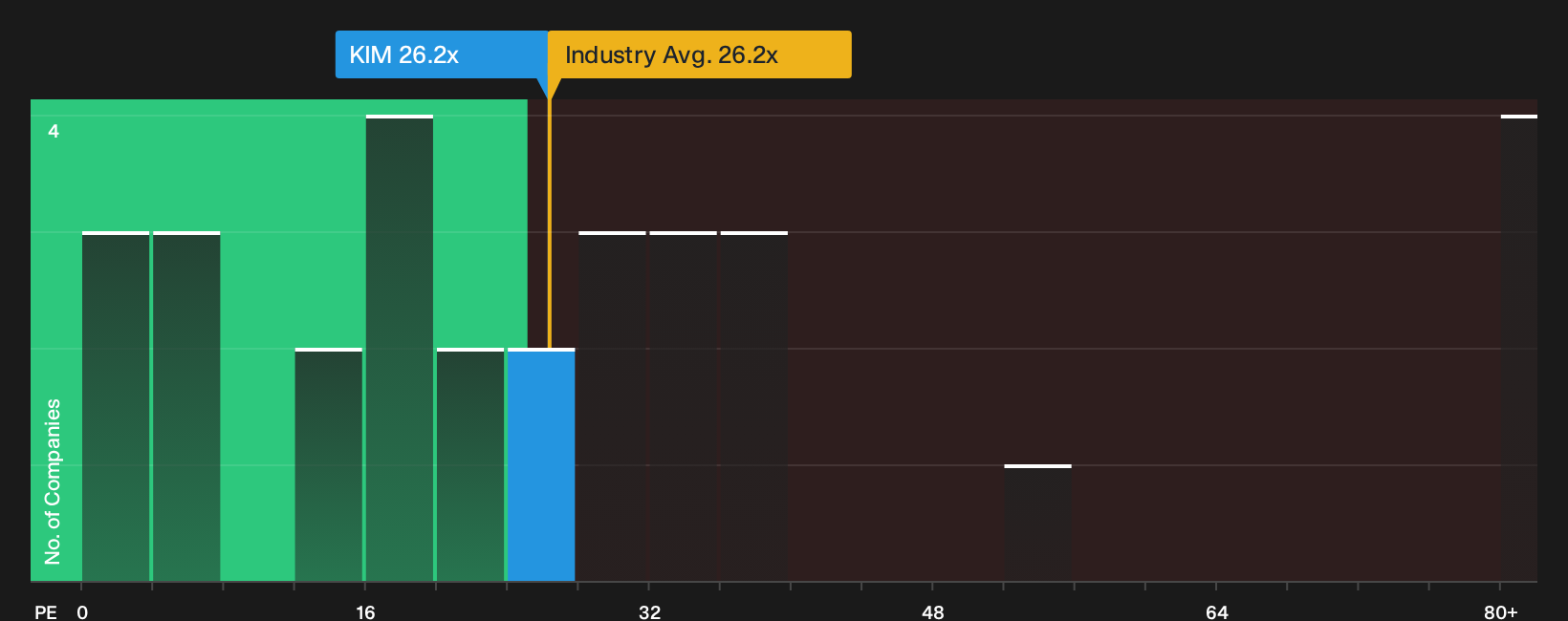The height and width of the screenshot is (621, 1568).
Task: Click the '4' y-axis value label
Action: tap(54, 131)
